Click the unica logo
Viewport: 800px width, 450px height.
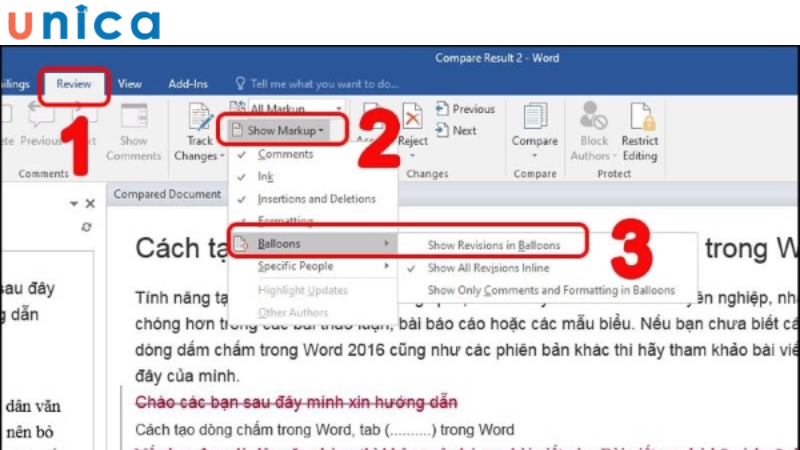pyautogui.click(x=84, y=22)
